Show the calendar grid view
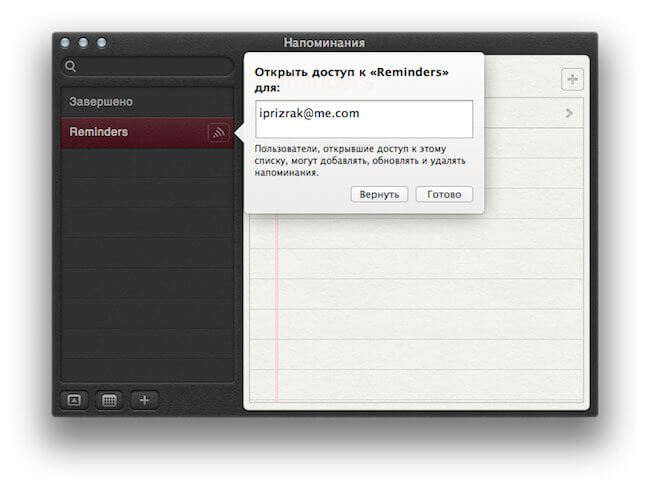This screenshot has width=650, height=489. [109, 400]
